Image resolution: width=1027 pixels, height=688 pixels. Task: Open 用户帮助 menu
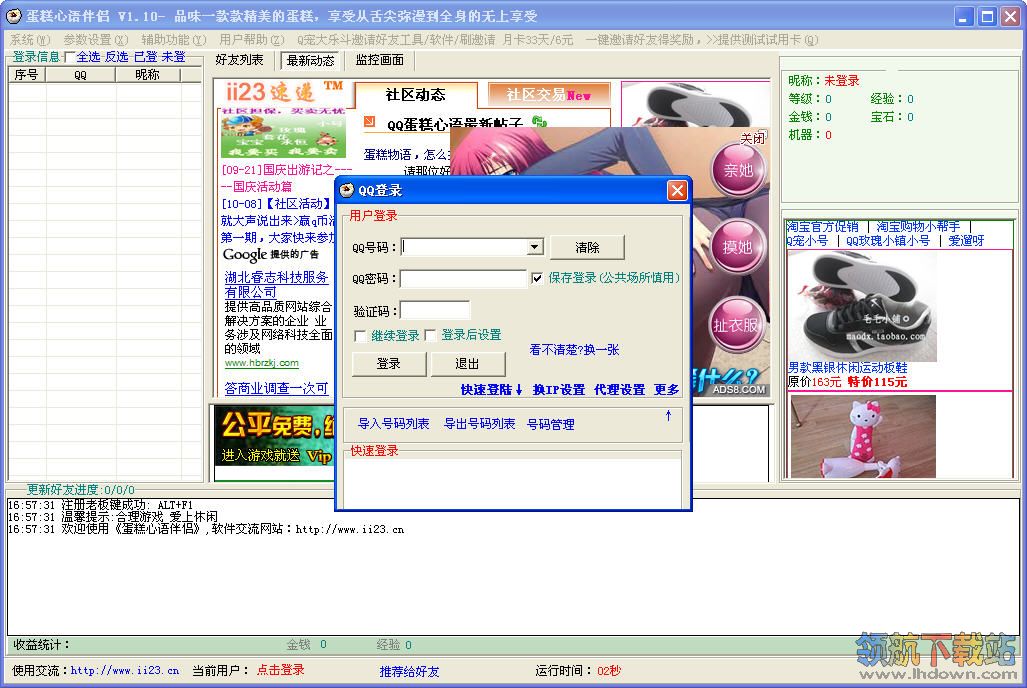click(252, 40)
